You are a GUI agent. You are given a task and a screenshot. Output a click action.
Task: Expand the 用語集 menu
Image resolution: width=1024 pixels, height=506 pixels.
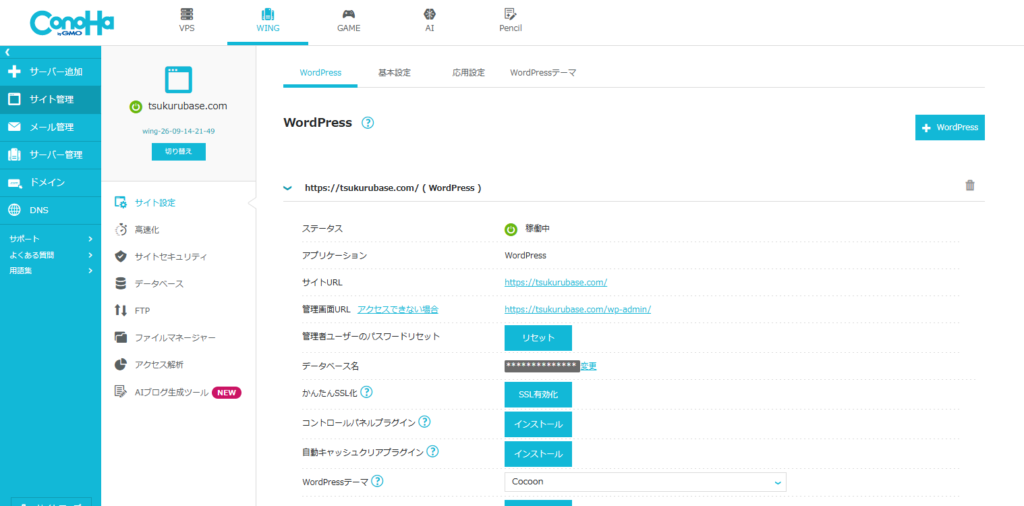tap(50, 270)
